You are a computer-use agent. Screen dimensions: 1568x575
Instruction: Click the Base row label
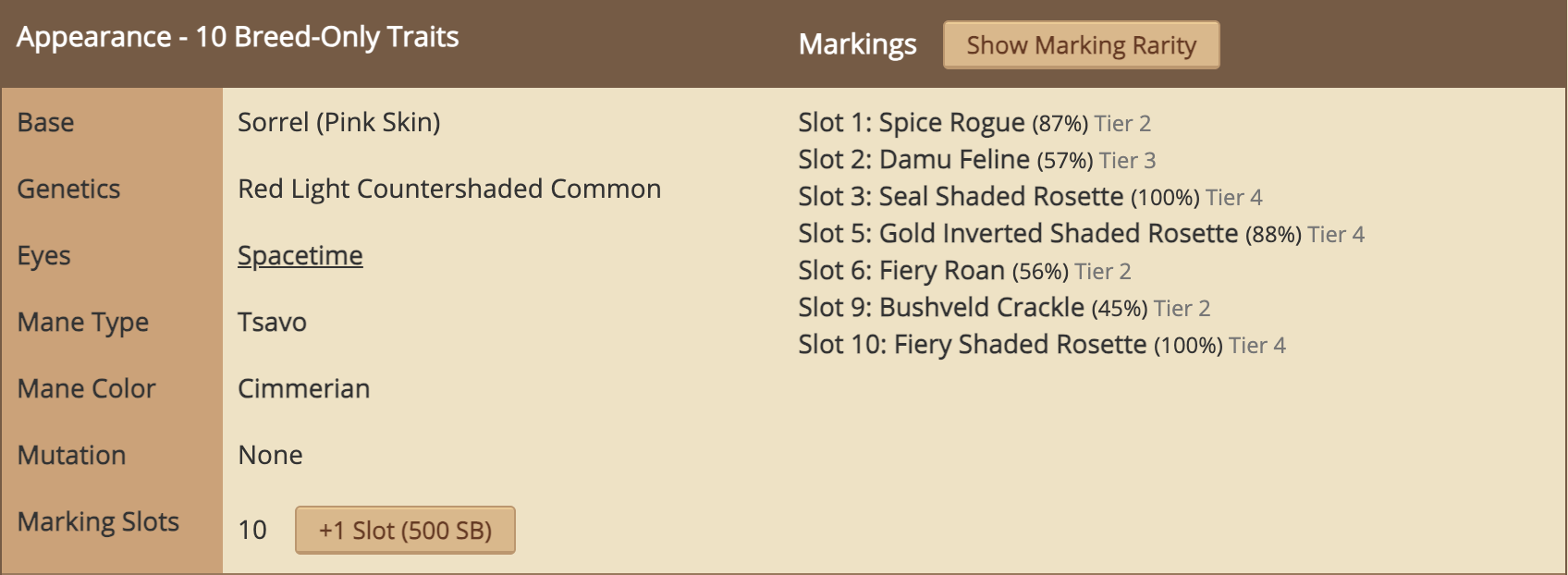[46, 122]
